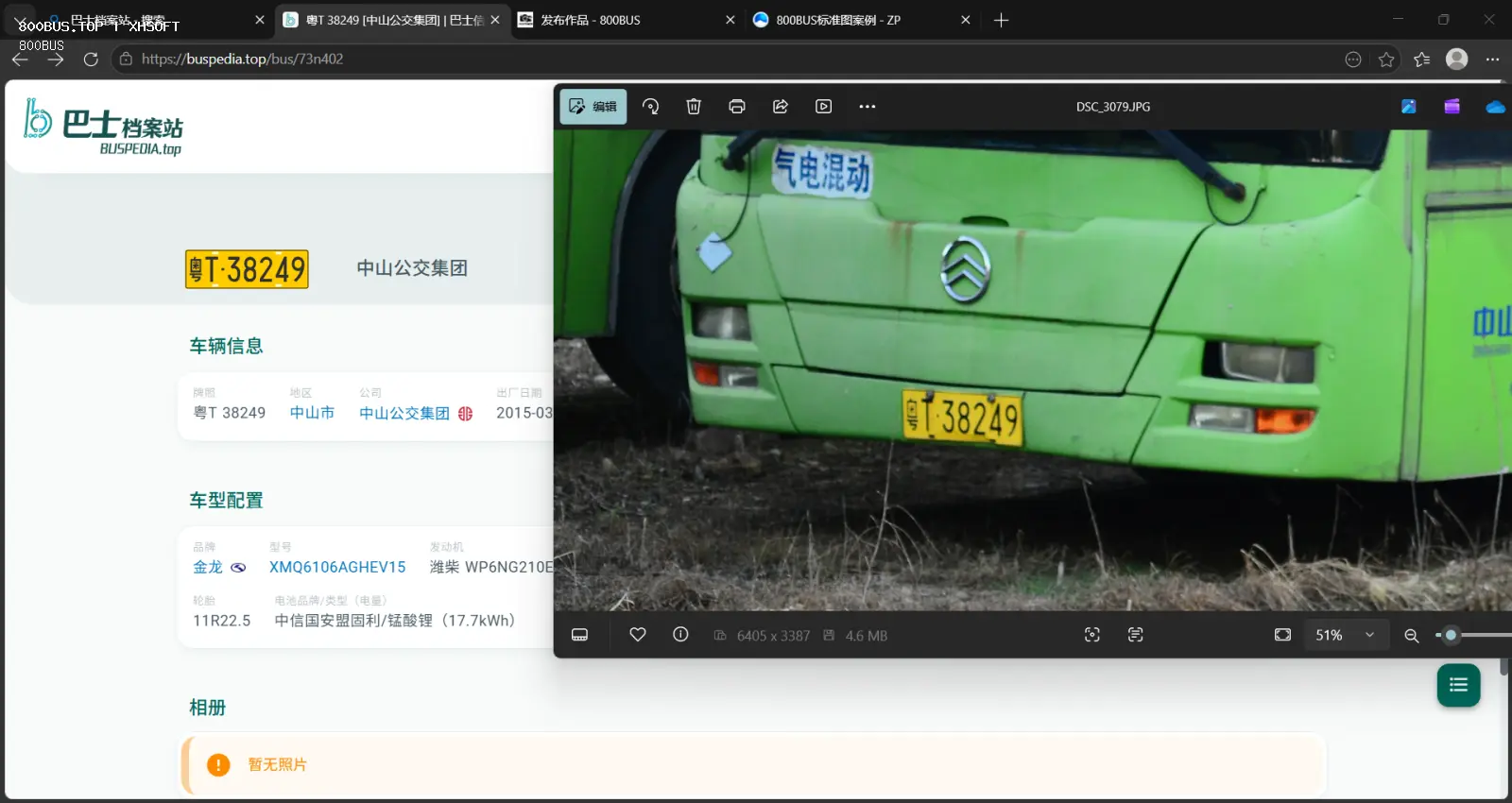This screenshot has height=803, width=1512.
Task: Open a new browser tab
Action: (1002, 20)
